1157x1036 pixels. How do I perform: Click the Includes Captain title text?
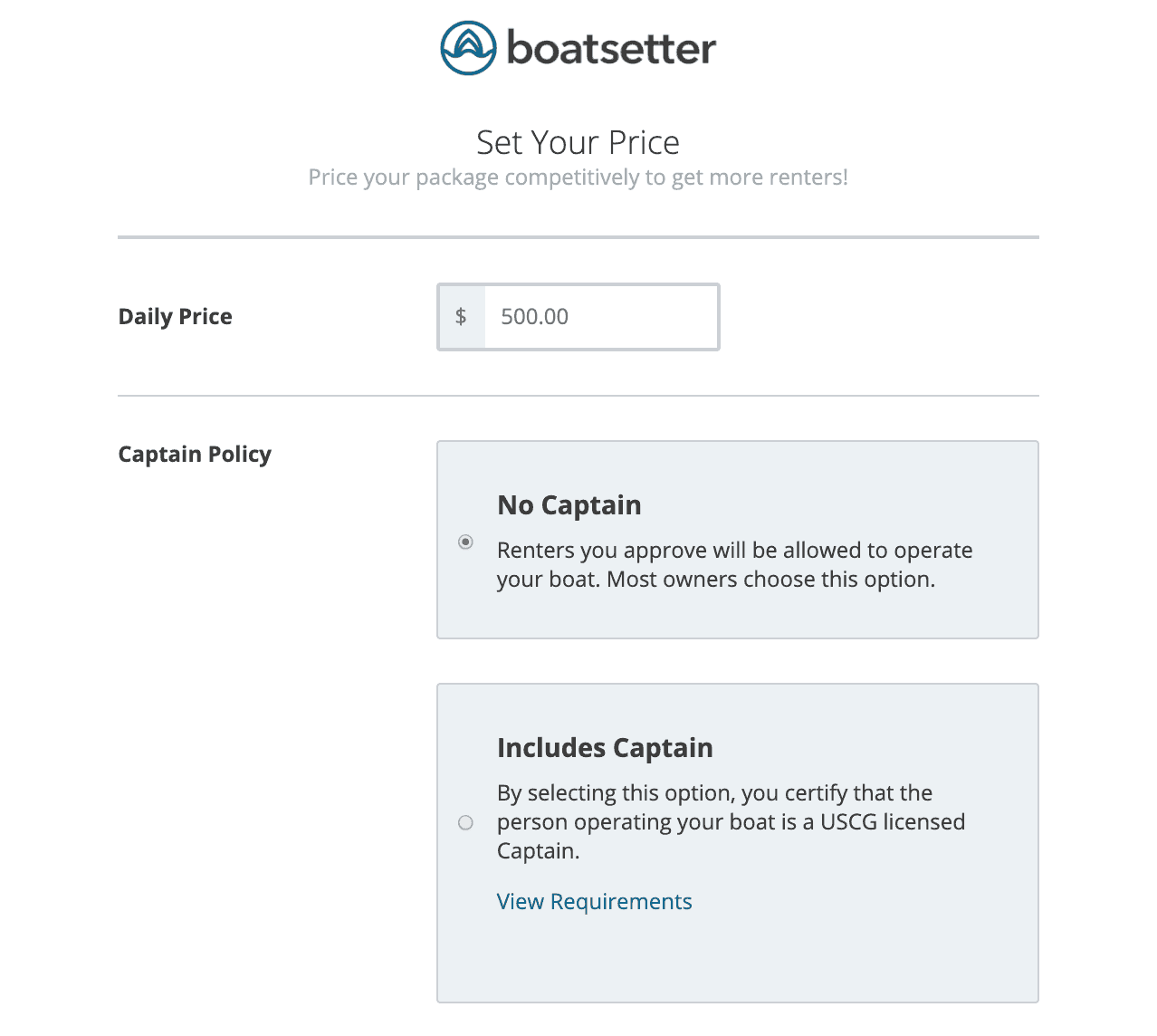tap(604, 747)
